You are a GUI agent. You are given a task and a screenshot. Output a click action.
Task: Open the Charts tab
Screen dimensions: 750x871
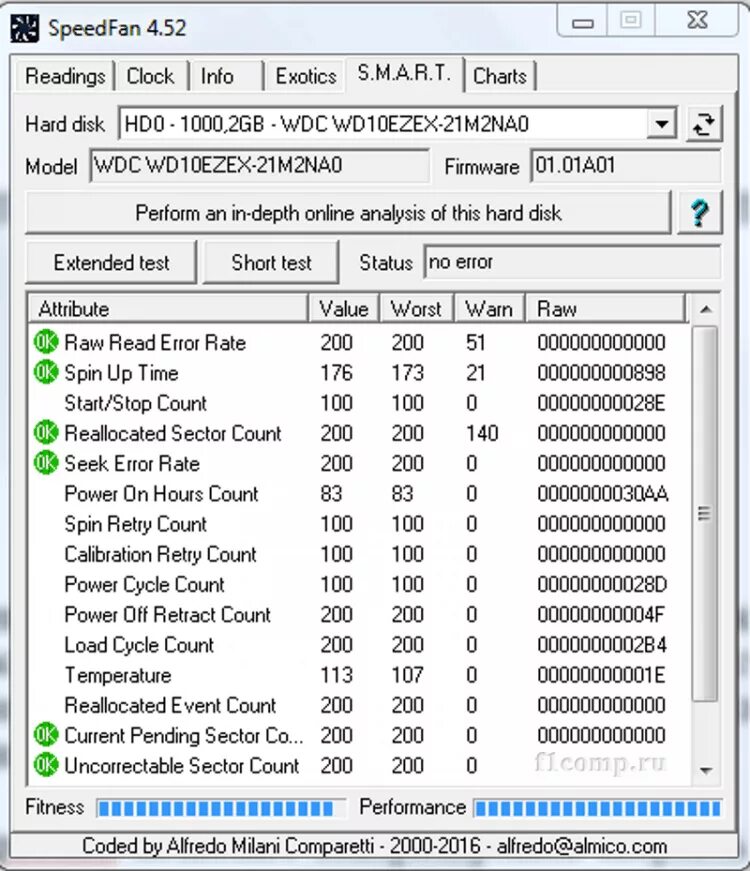tap(499, 76)
